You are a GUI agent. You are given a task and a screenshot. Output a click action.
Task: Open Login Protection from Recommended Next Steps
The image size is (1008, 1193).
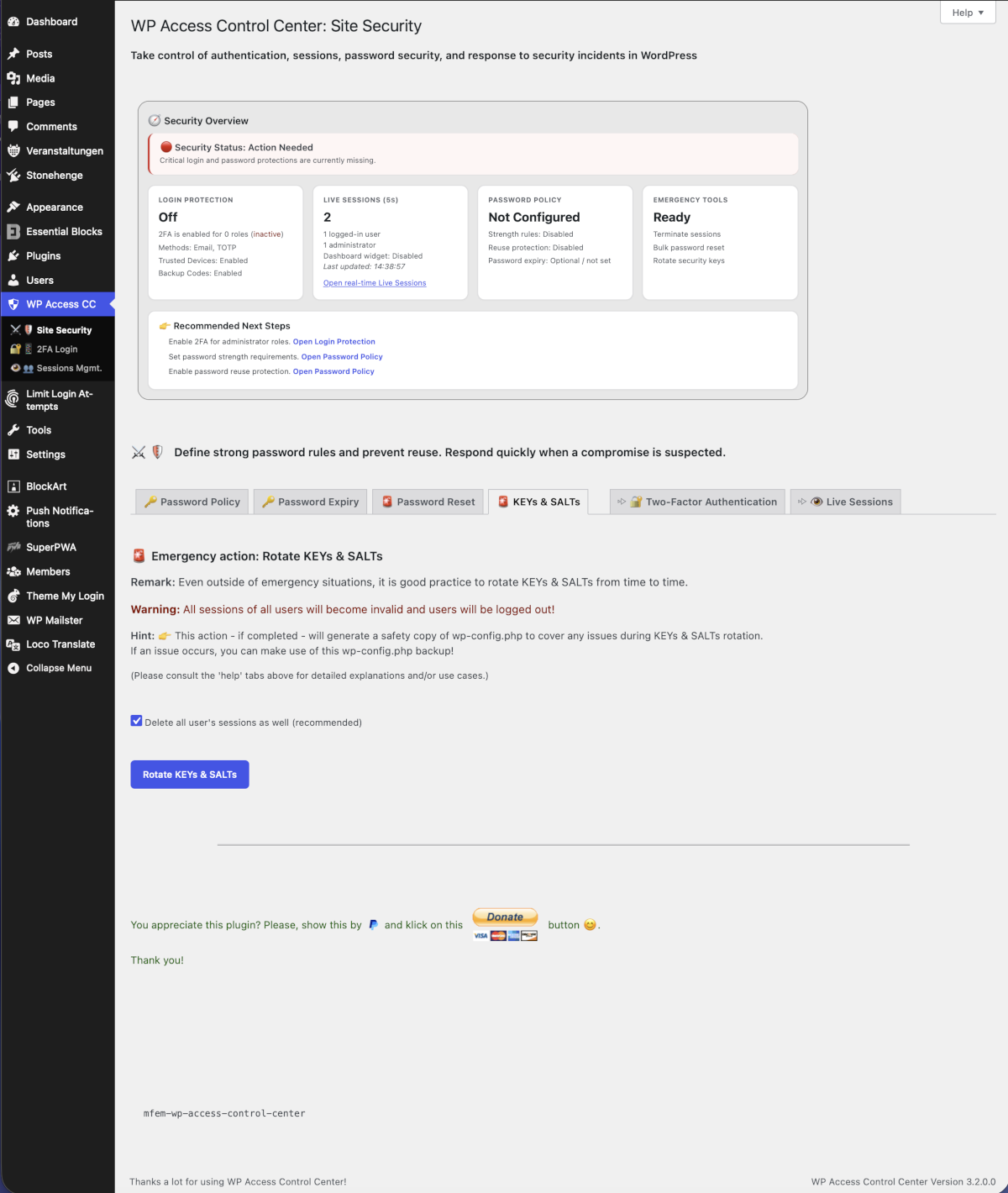[x=333, y=341]
